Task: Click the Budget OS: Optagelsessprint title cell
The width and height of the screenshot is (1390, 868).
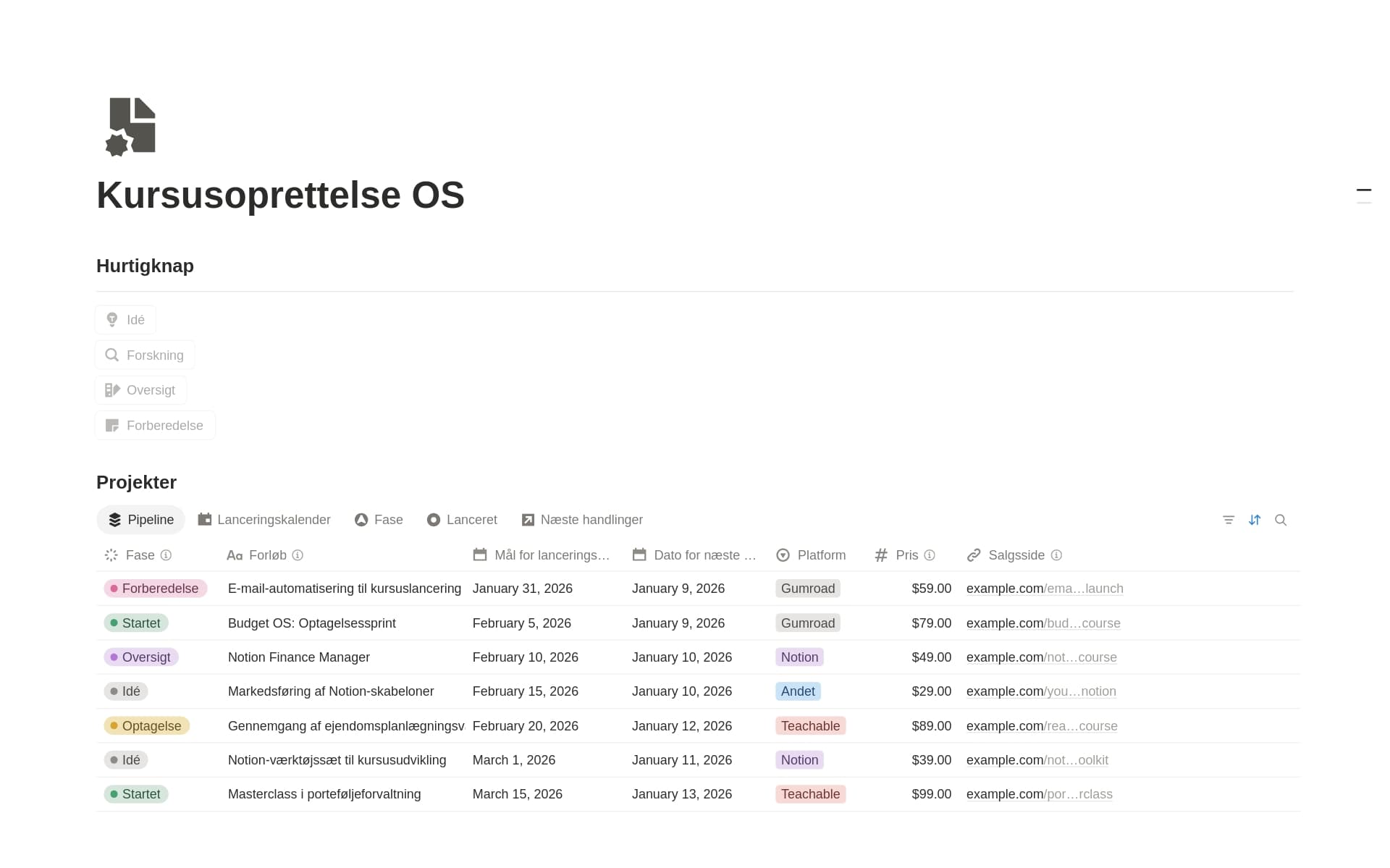Action: (311, 623)
